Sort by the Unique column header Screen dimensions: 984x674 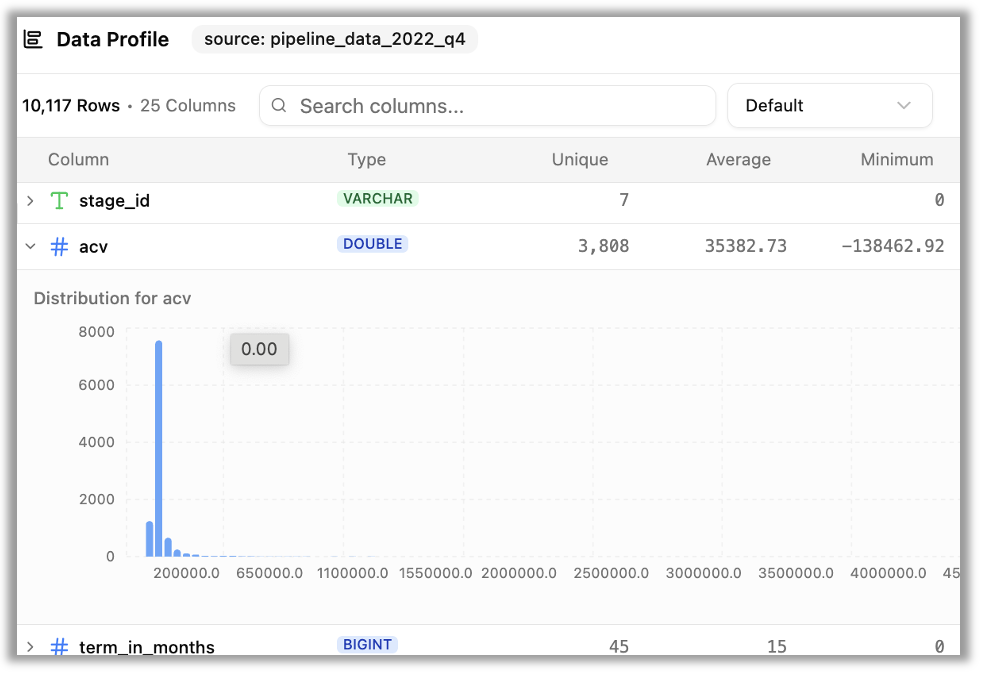[x=579, y=160]
